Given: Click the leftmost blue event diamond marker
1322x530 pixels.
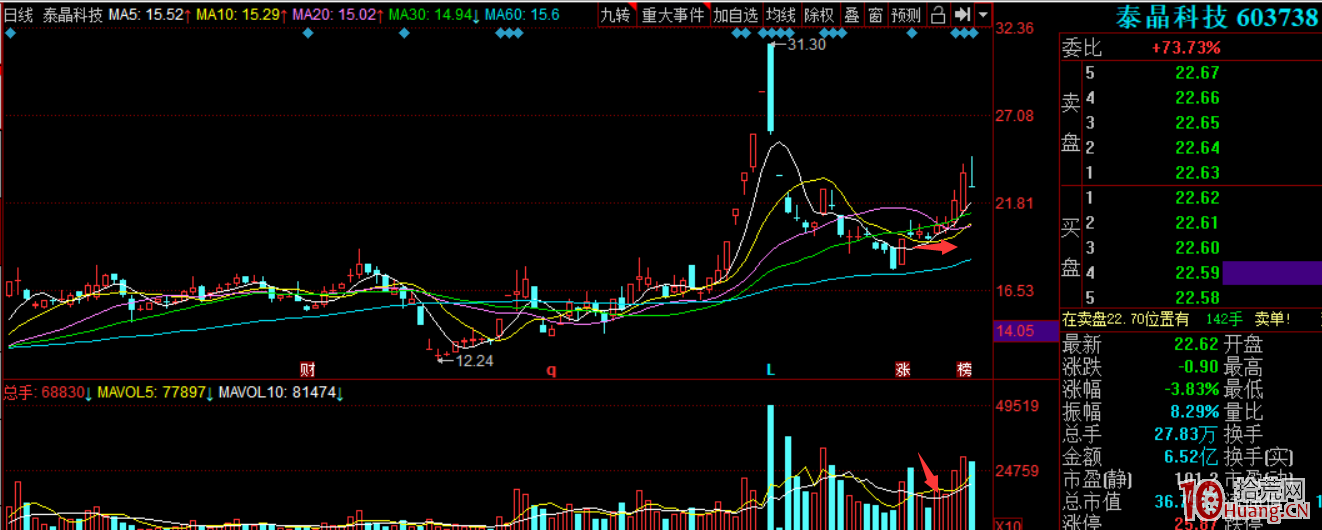Looking at the screenshot, I should [10, 34].
